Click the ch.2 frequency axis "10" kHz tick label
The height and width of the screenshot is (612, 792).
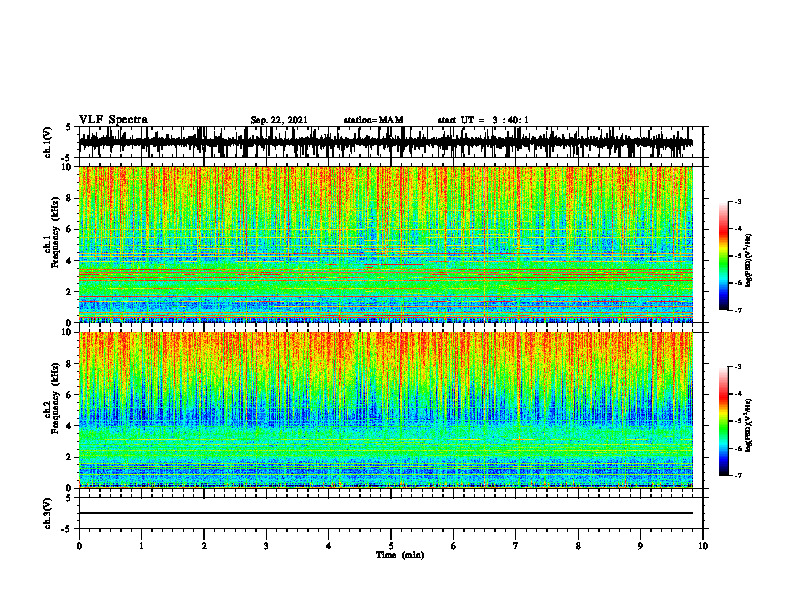tap(68, 332)
